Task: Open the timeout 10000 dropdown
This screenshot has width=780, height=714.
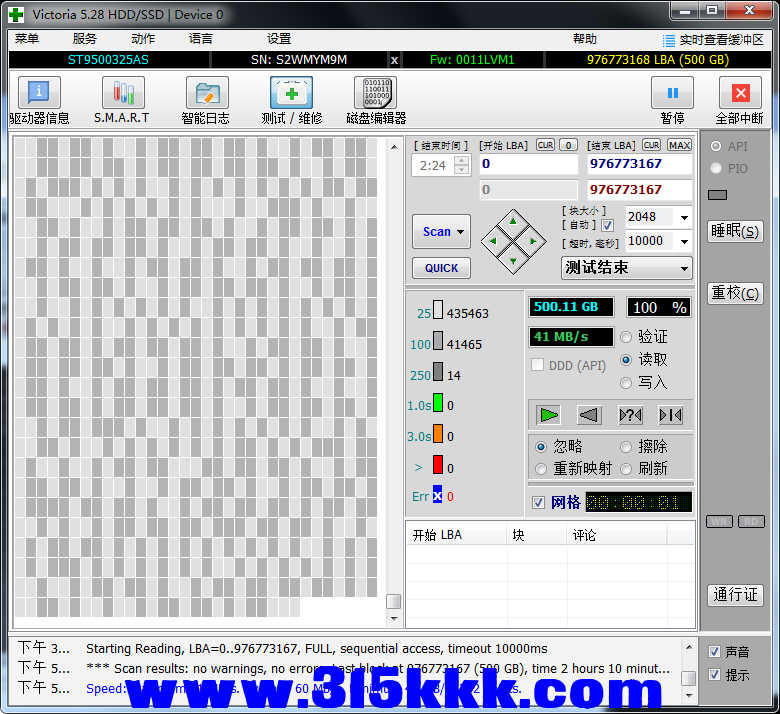Action: click(x=684, y=242)
